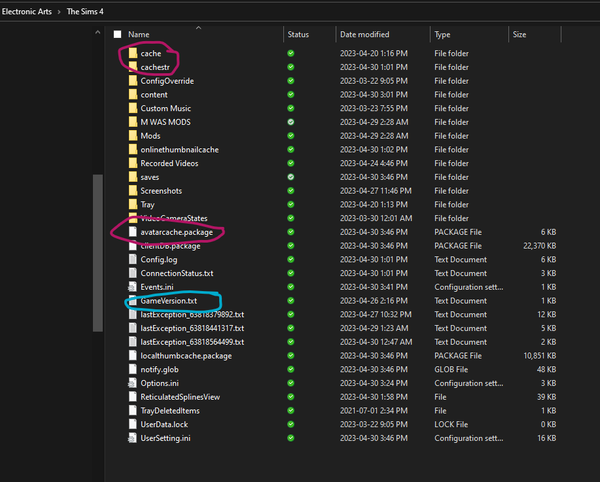
Task: Select lastException_63818441317.txt file
Action: click(x=192, y=328)
